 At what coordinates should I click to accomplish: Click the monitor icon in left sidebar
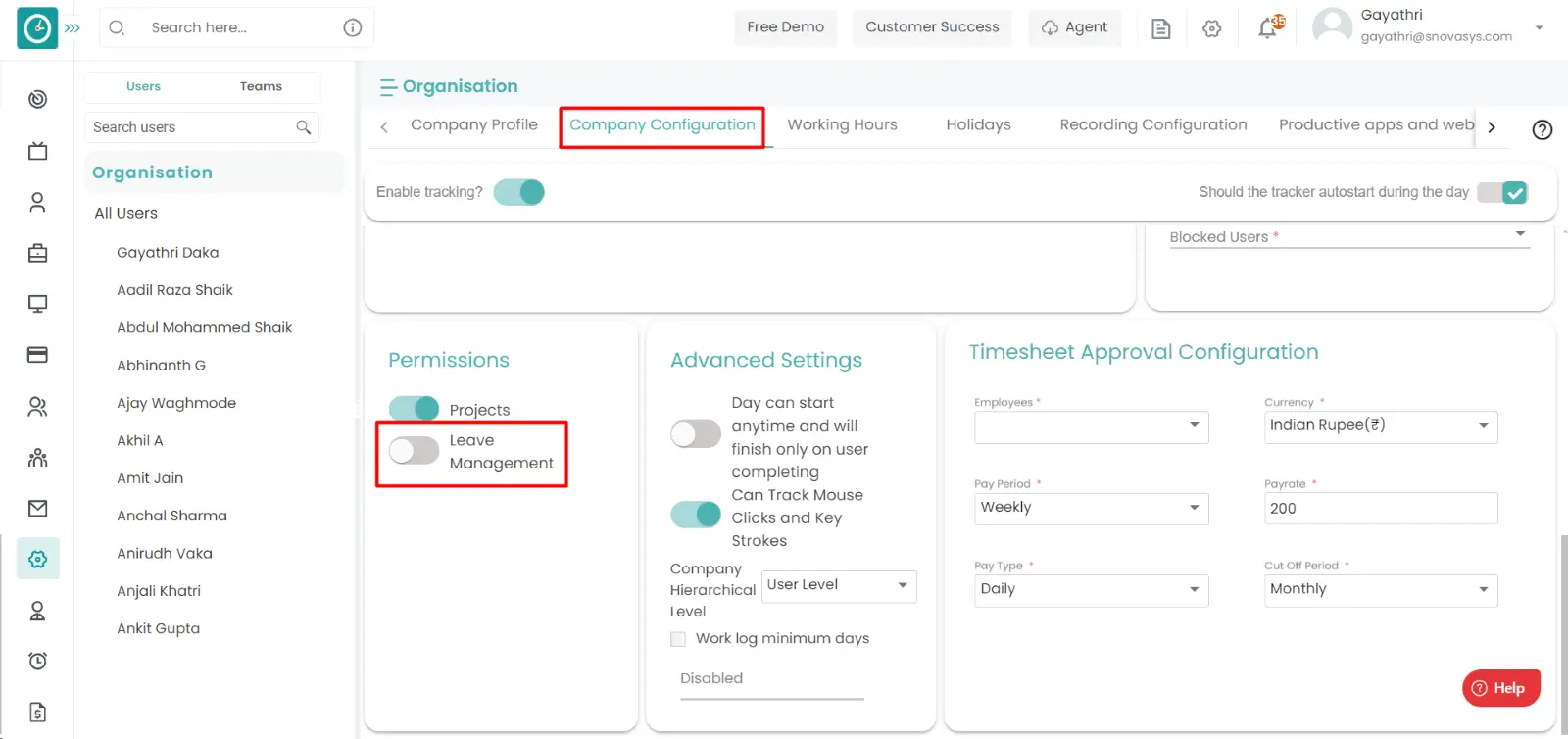coord(37,304)
